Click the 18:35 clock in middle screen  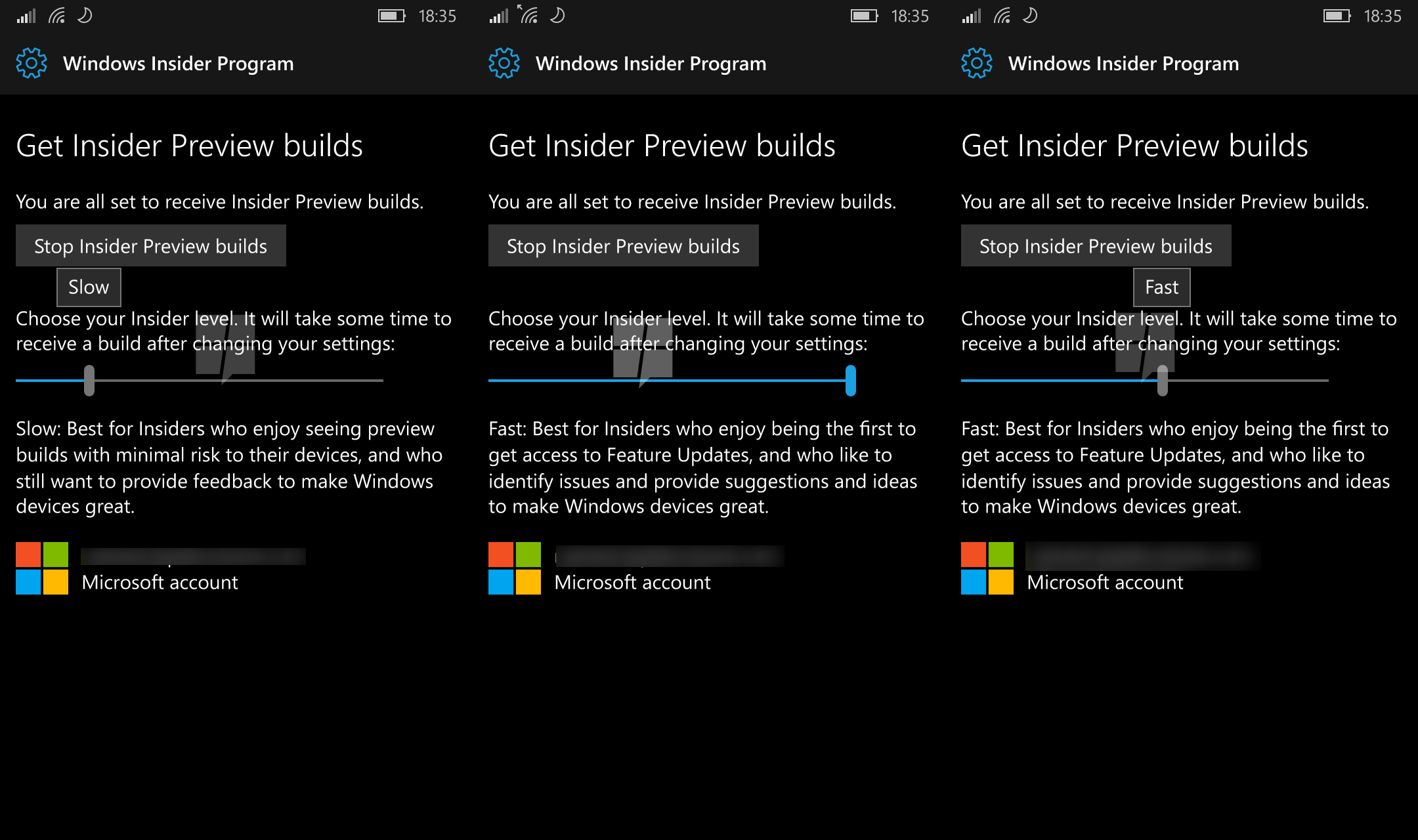(910, 16)
